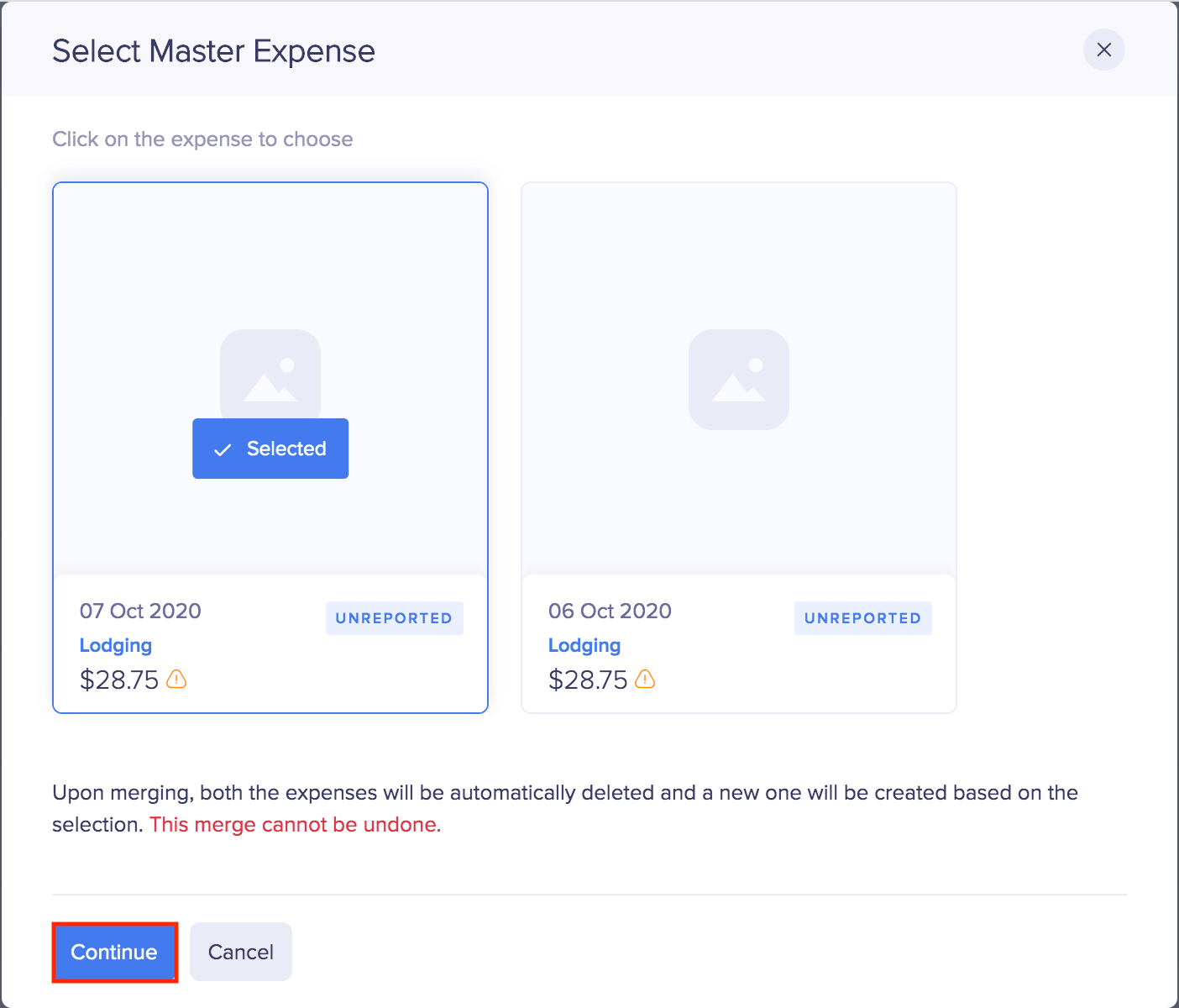
Task: Click the UNREPORTED badge on the 06 Oct expense
Action: tap(862, 617)
